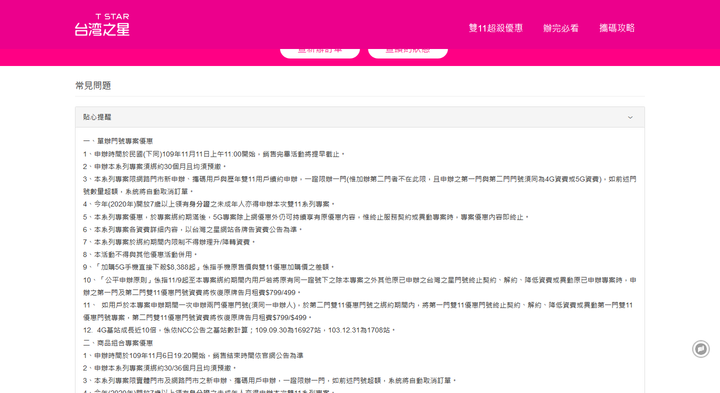Click line 5 本系列專案優惠，於專案綁約期滿後
The height and width of the screenshot is (393, 720).
pyautogui.click(x=306, y=217)
